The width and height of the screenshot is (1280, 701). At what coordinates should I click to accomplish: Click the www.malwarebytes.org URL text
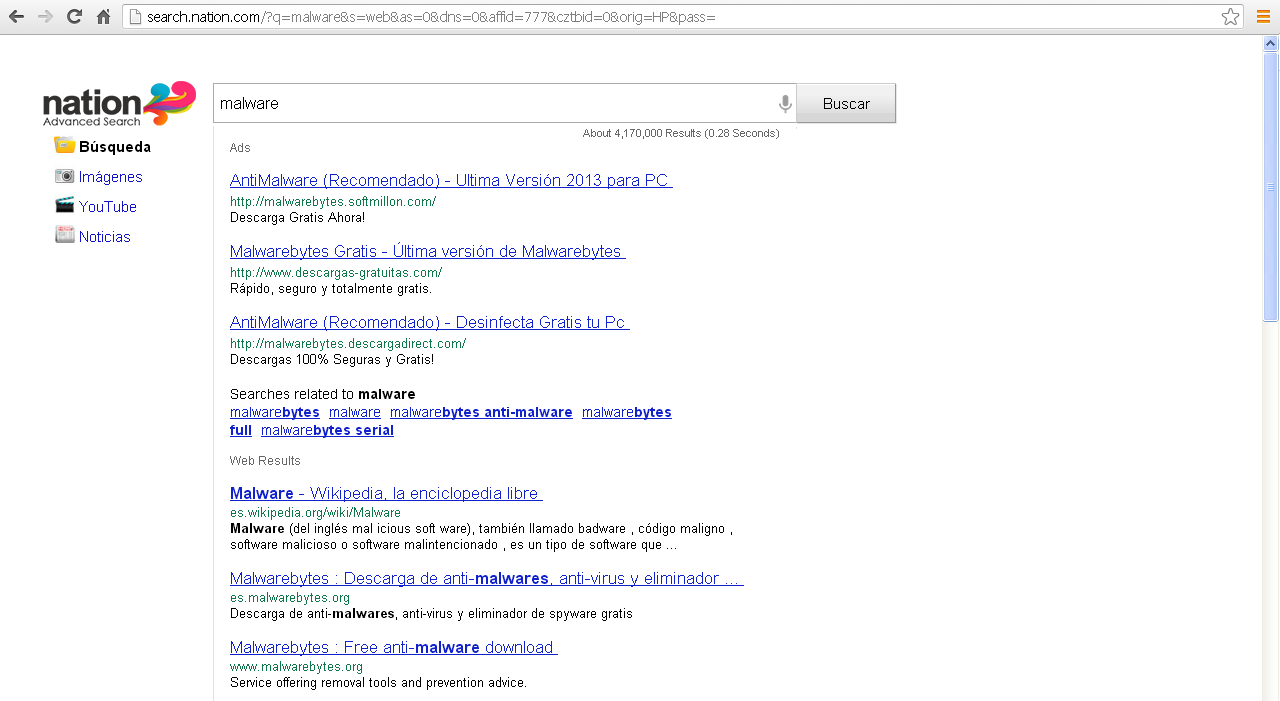[x=296, y=666]
